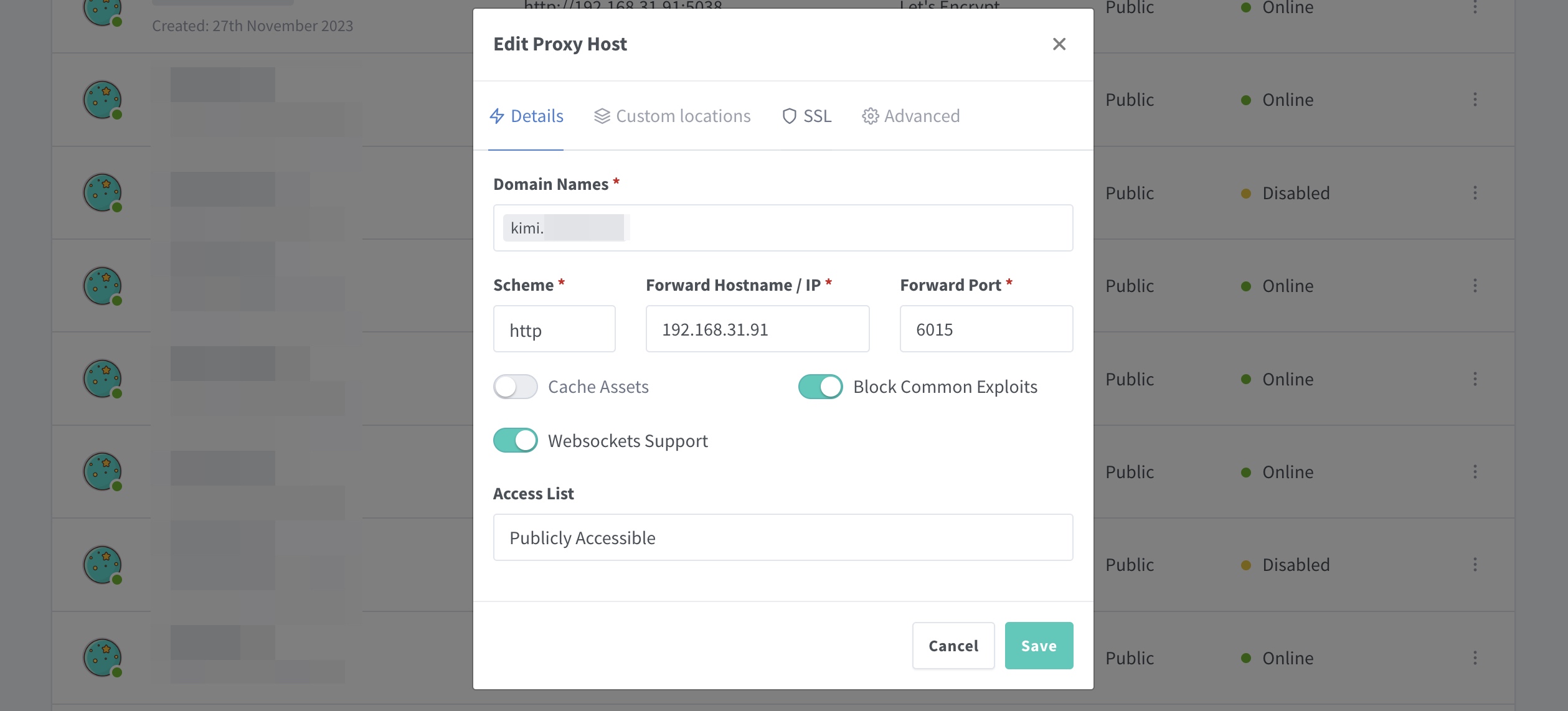Open the three-dot menu of the first Disabled row
The width and height of the screenshot is (1568, 711).
[1475, 193]
